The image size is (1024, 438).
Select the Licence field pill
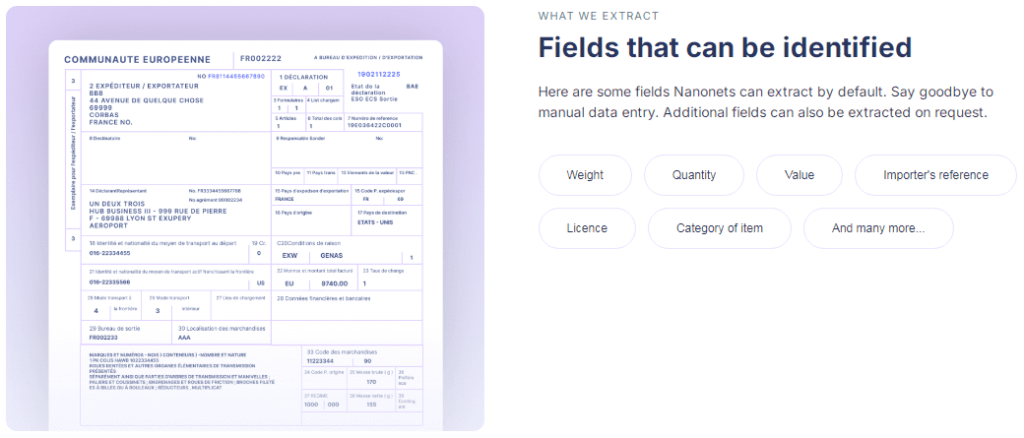tap(587, 228)
